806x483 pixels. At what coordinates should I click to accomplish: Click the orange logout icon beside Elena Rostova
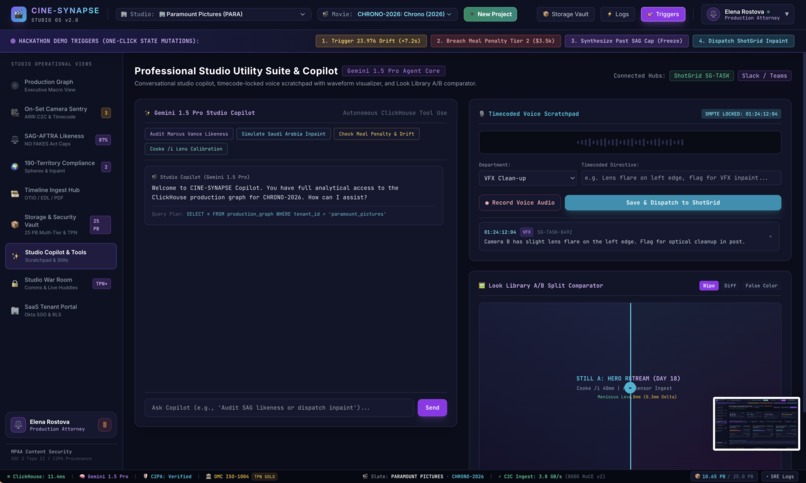coord(104,425)
